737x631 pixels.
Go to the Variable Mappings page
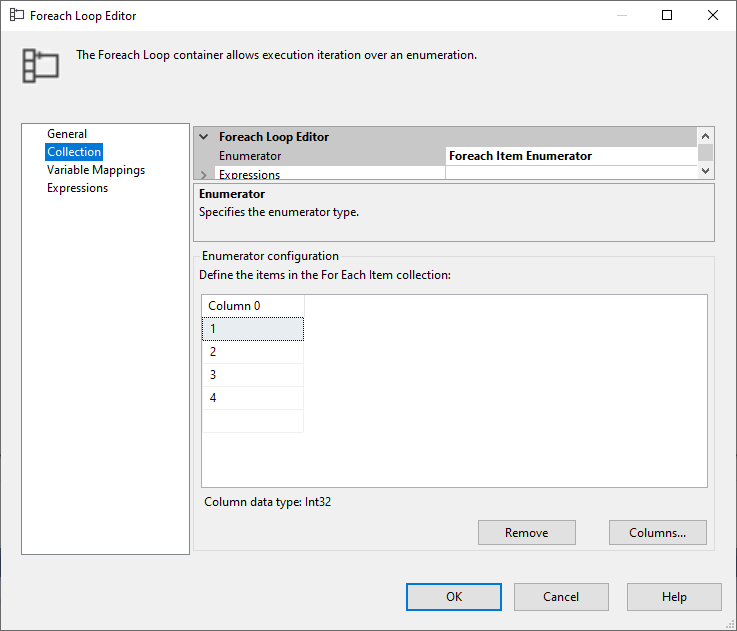tap(96, 170)
